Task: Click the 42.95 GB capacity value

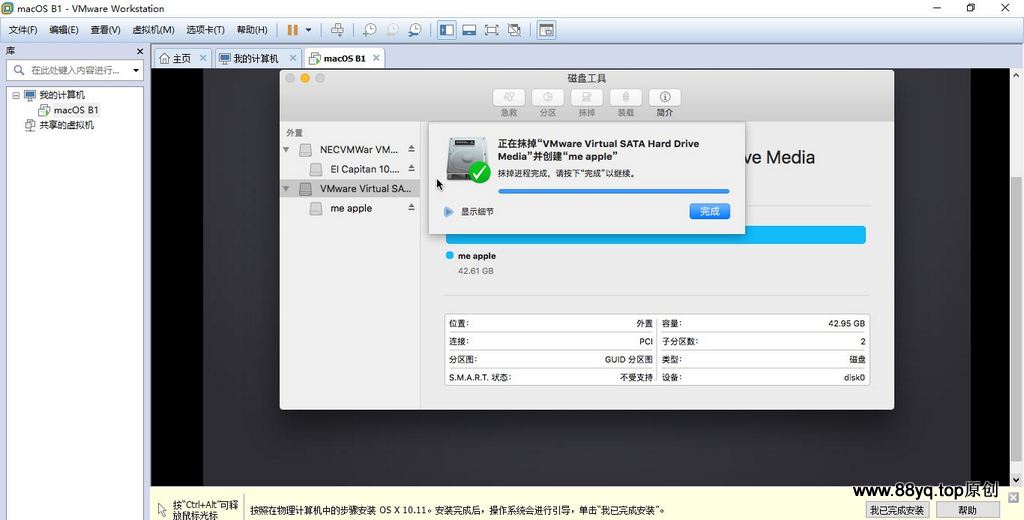Action: (x=846, y=323)
